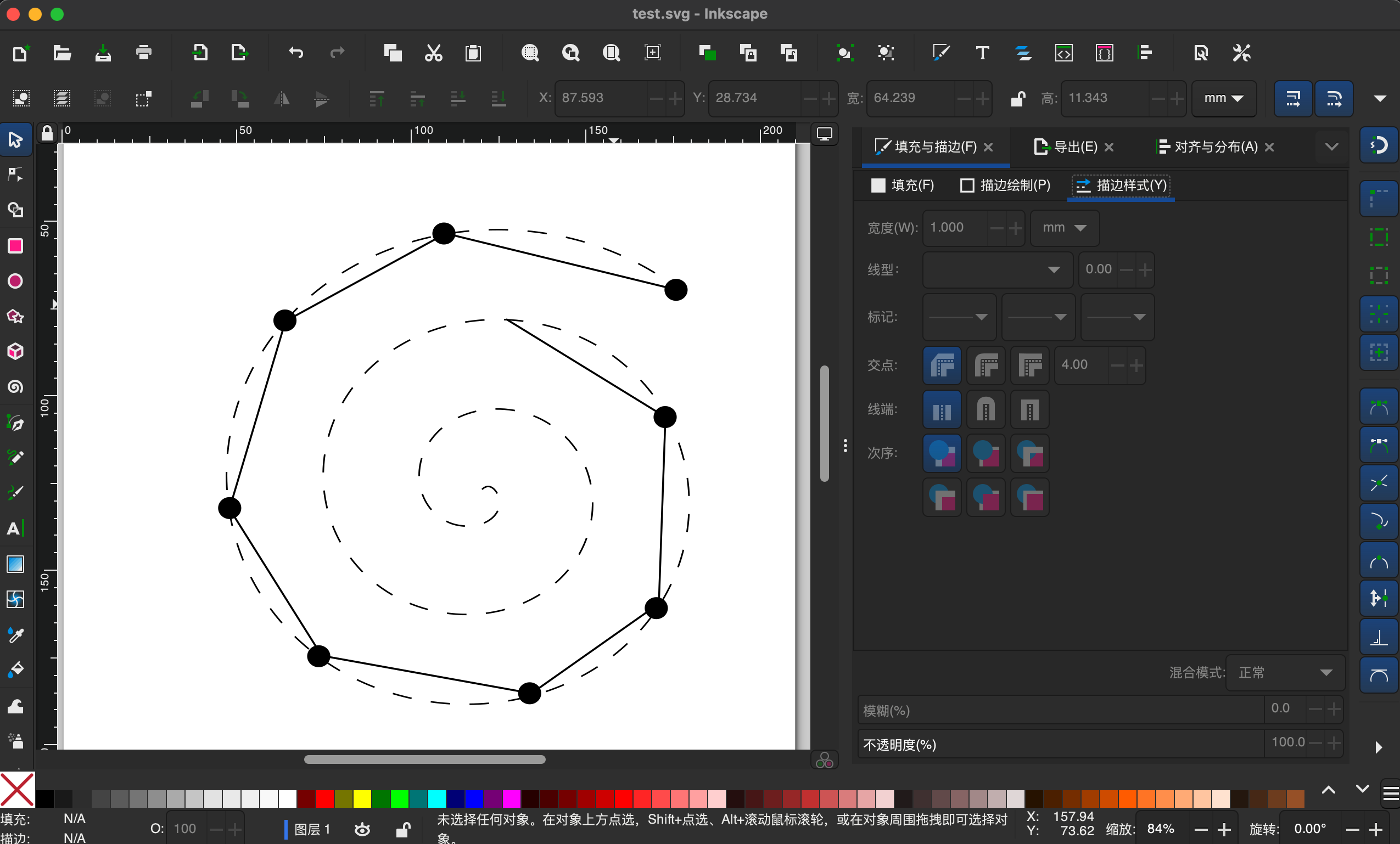
Task: Click the Cut scissors icon
Action: point(433,53)
